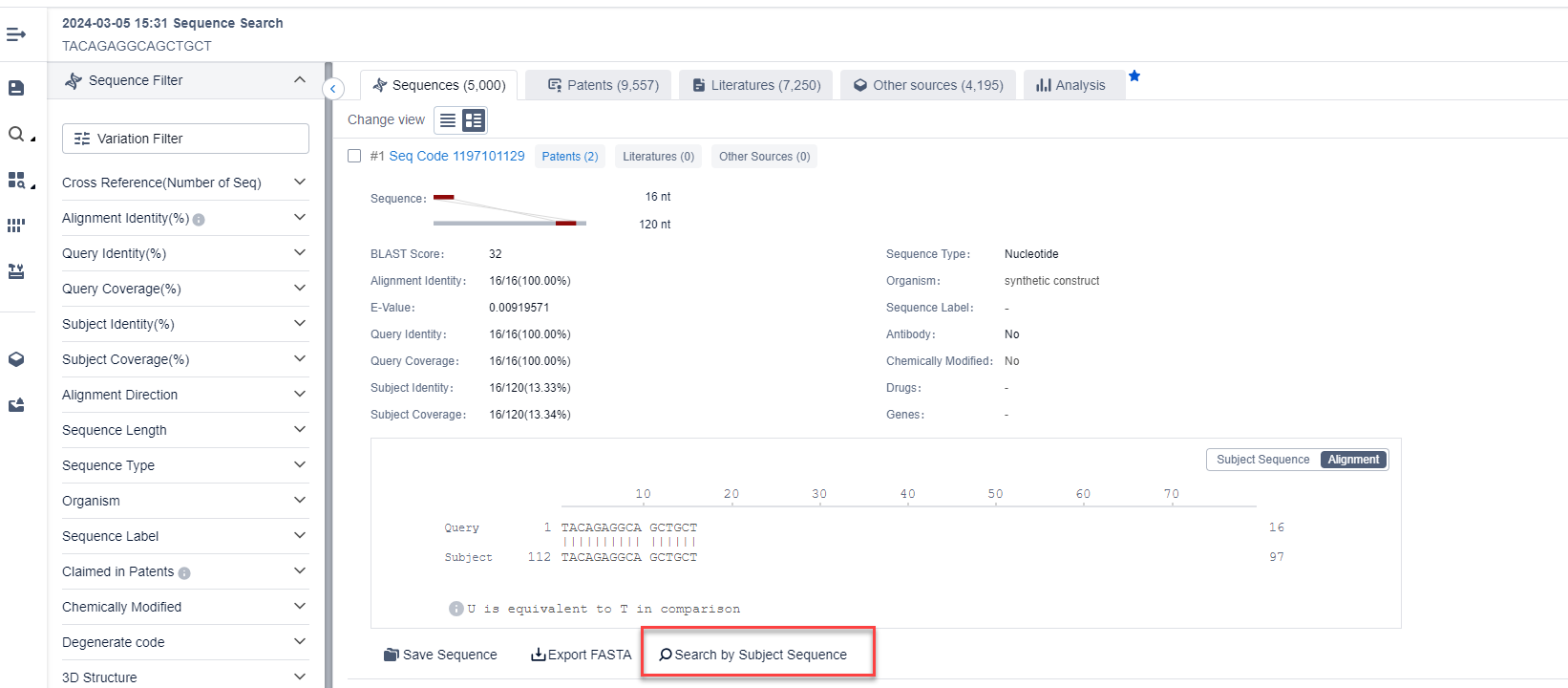Switch to list view icon
The width and height of the screenshot is (1568, 688).
[x=448, y=120]
